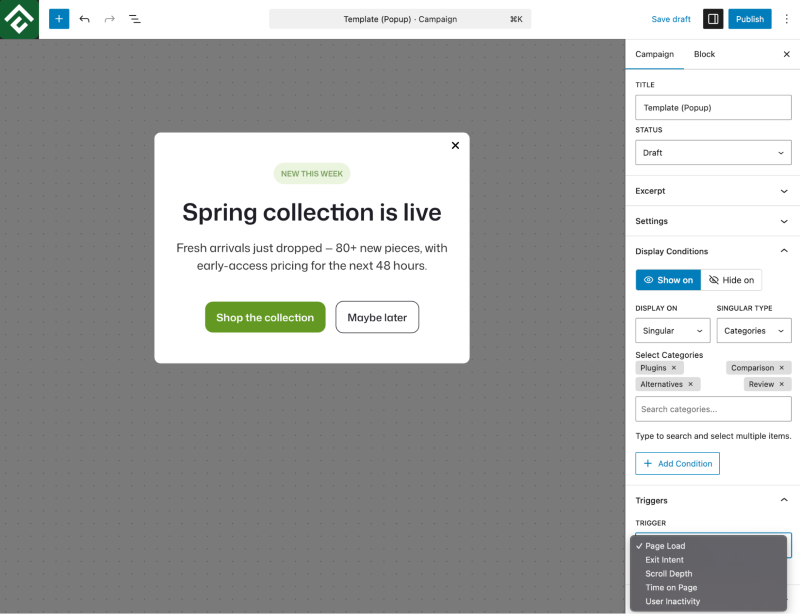Choose Page Load trigger option
The height and width of the screenshot is (614, 800).
(x=709, y=546)
